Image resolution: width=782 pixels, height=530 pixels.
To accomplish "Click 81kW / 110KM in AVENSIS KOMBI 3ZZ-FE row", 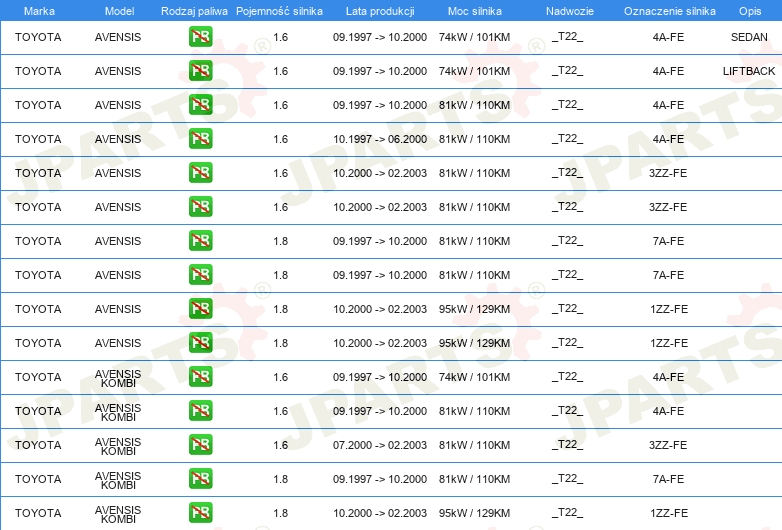I will pos(474,445).
